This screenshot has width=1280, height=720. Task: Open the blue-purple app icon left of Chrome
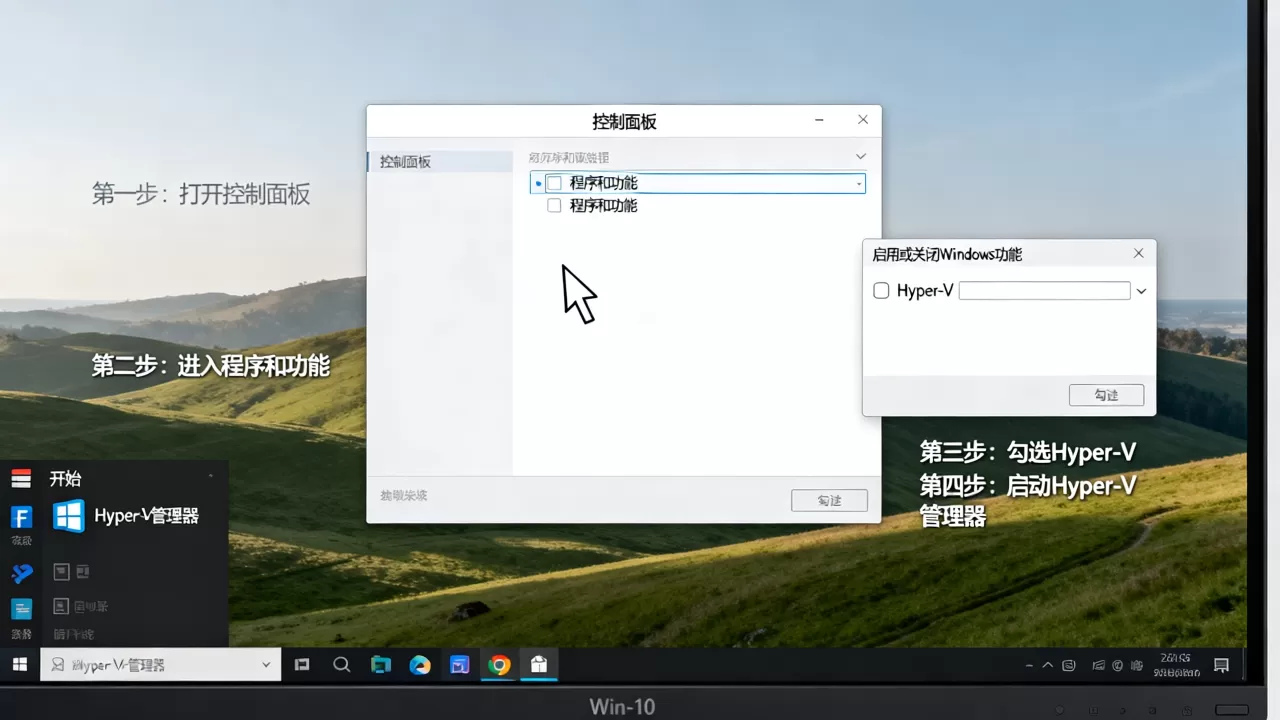[459, 665]
